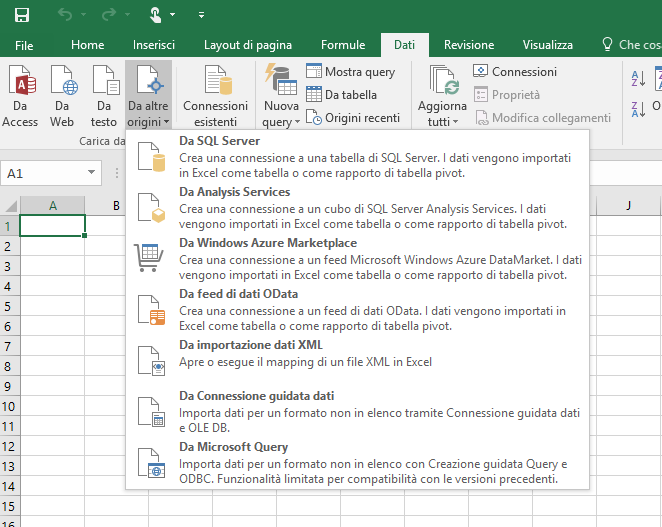
Task: Import data with Da testo
Action: [103, 96]
